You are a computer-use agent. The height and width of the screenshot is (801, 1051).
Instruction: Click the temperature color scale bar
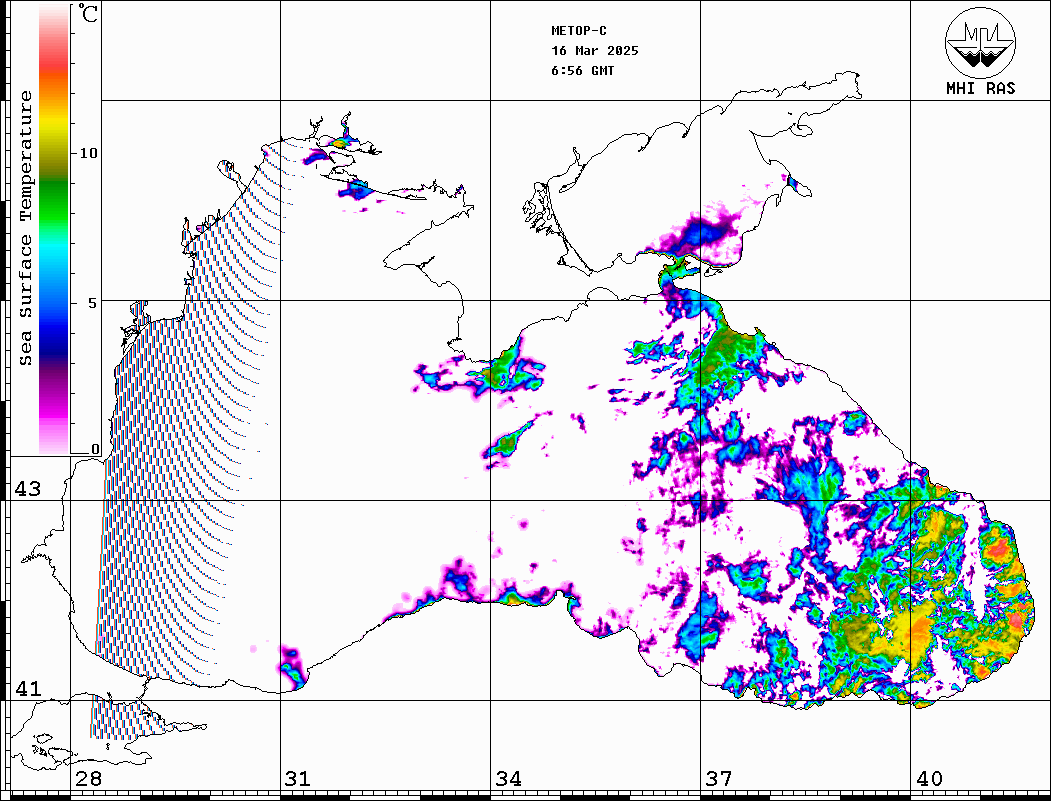point(54,229)
